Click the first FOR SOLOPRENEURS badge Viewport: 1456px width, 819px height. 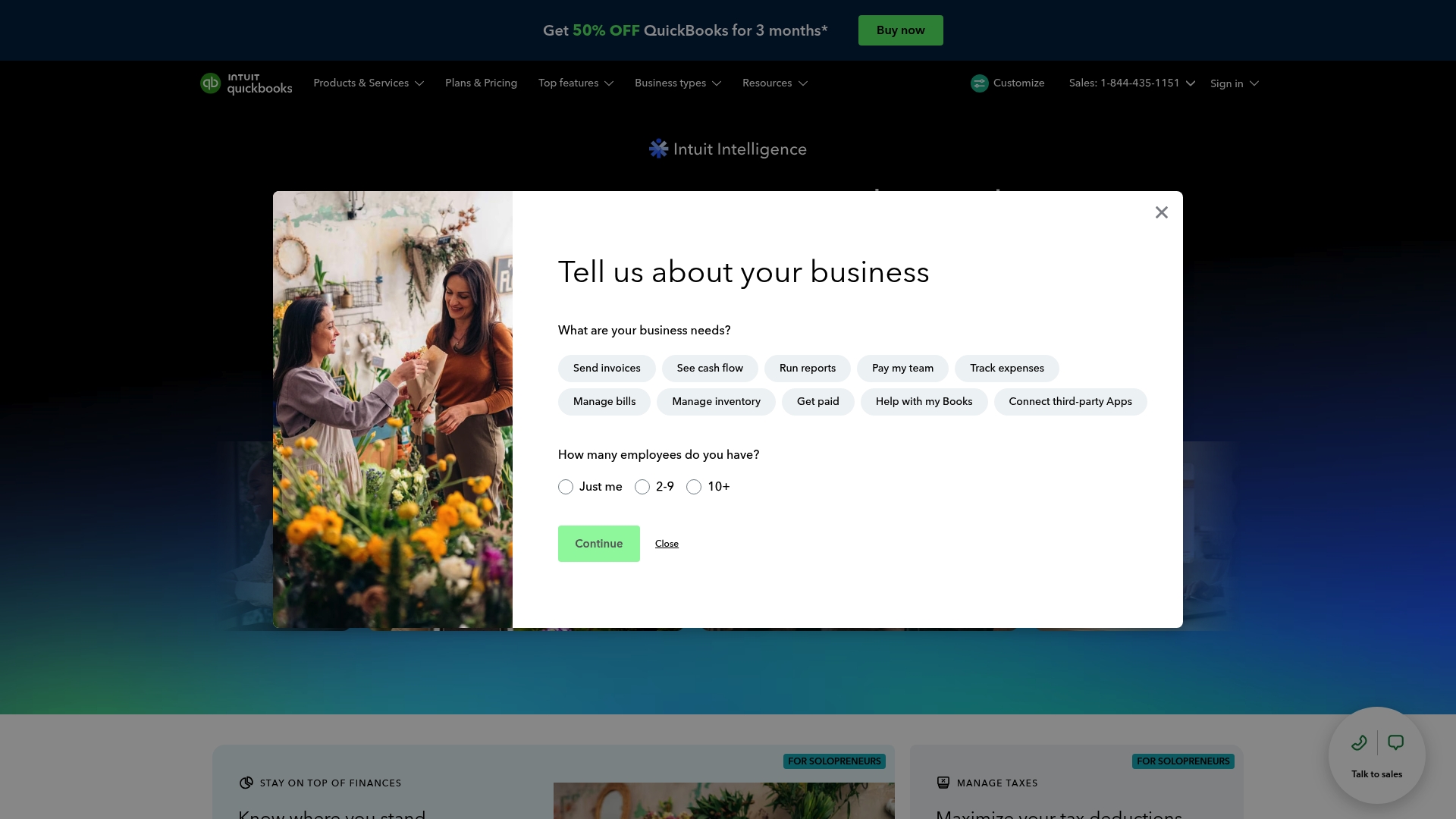pos(834,761)
